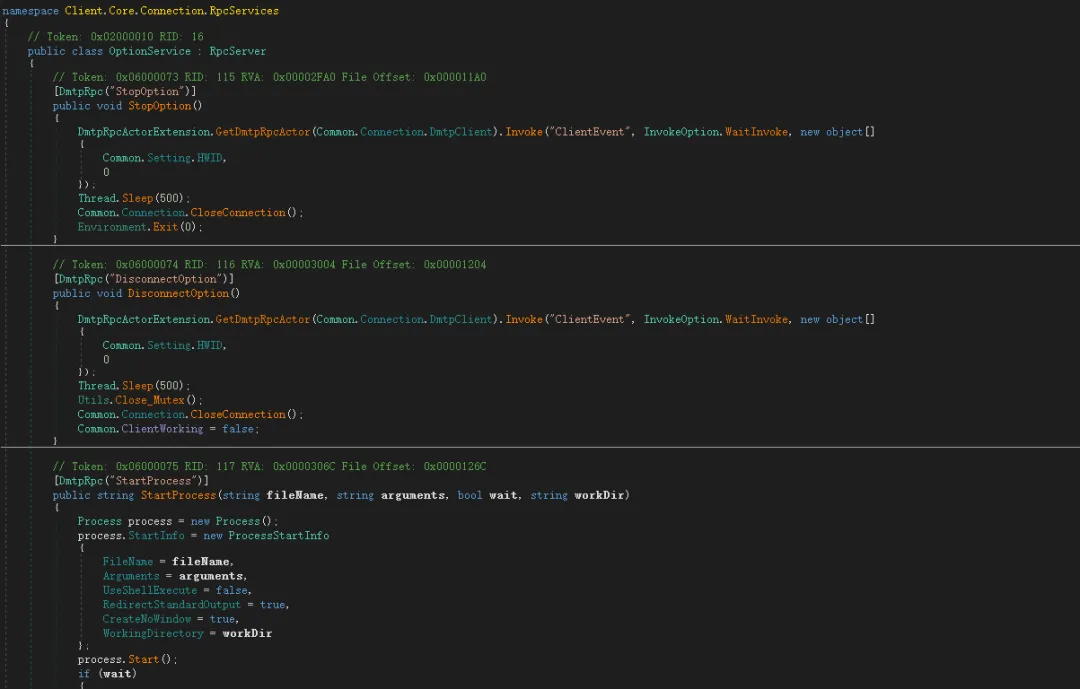Click the process.Start() call
This screenshot has height=689, width=1080.
coord(127,660)
